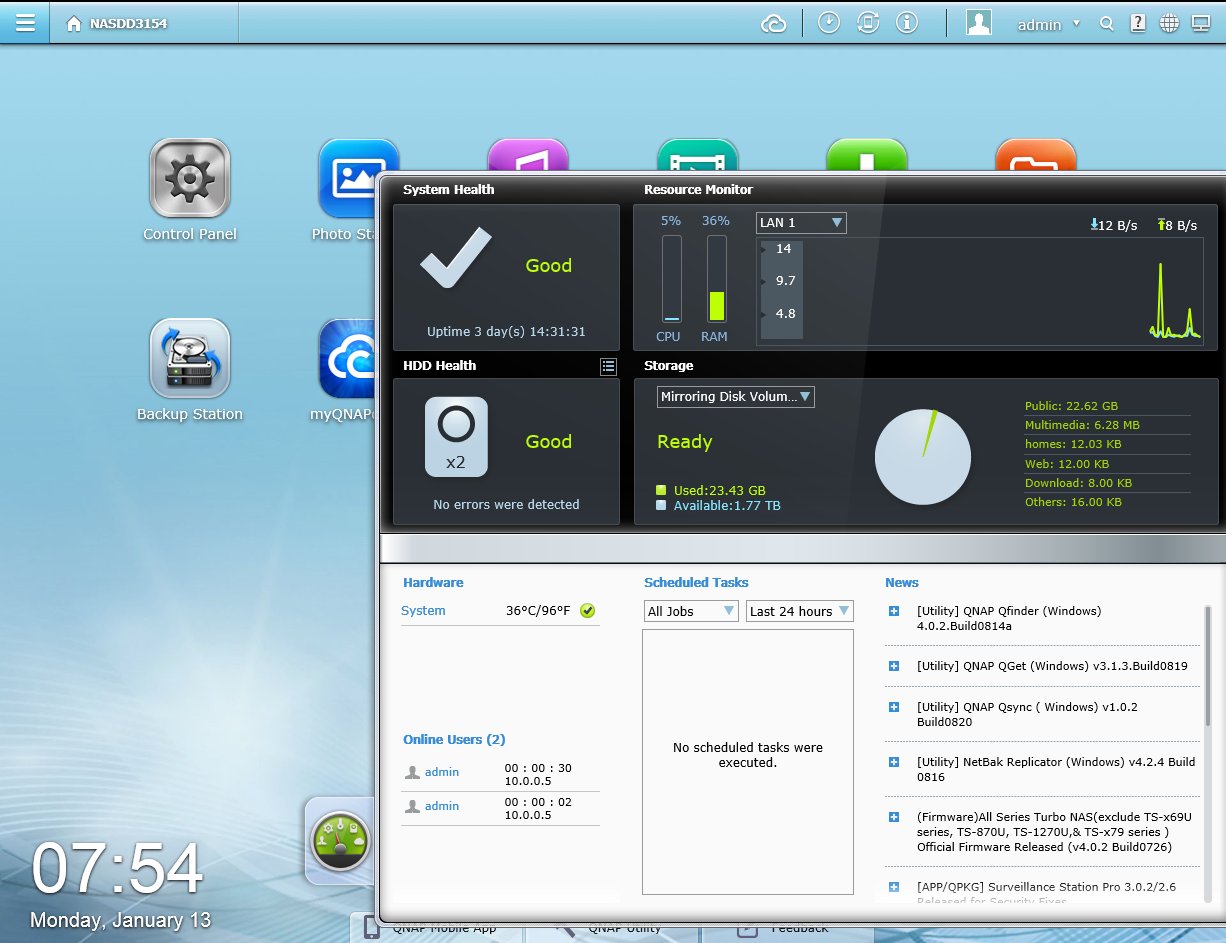
Task: Click the 'Download: 8.00 KB' storage entry
Action: point(1078,483)
